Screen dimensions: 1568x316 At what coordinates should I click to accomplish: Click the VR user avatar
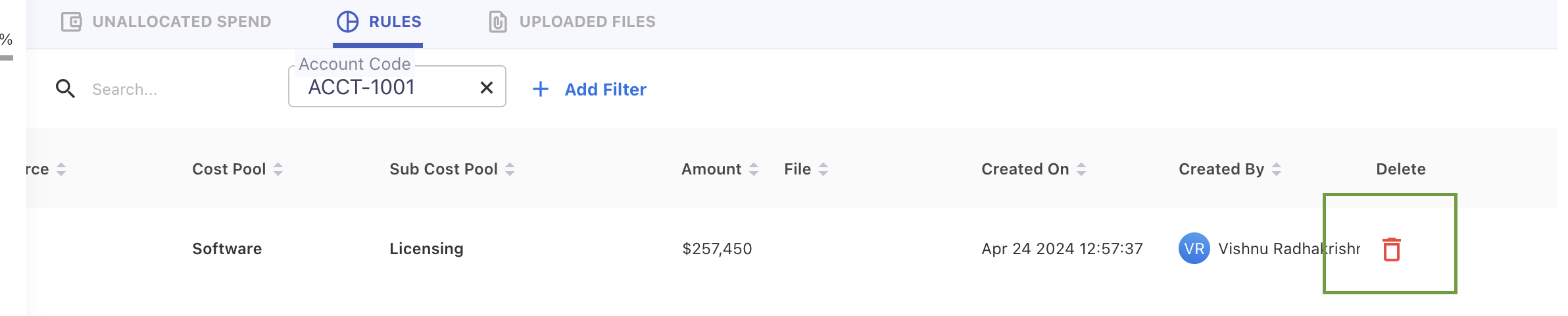tap(1194, 249)
